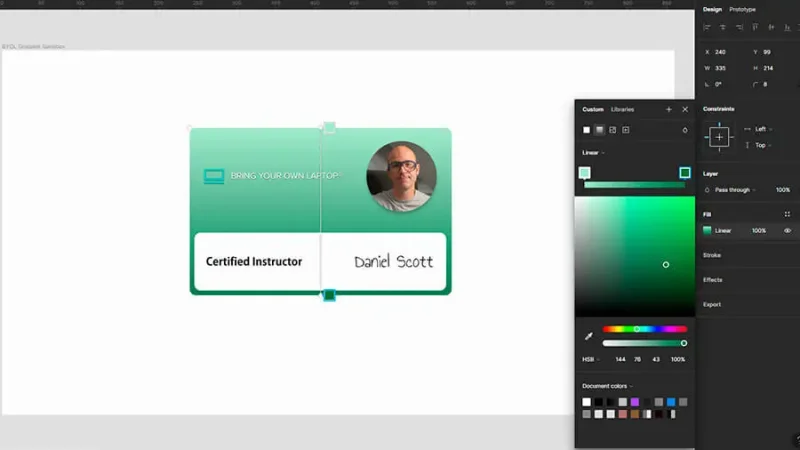Open the Linear gradient type dropdown

pyautogui.click(x=593, y=153)
